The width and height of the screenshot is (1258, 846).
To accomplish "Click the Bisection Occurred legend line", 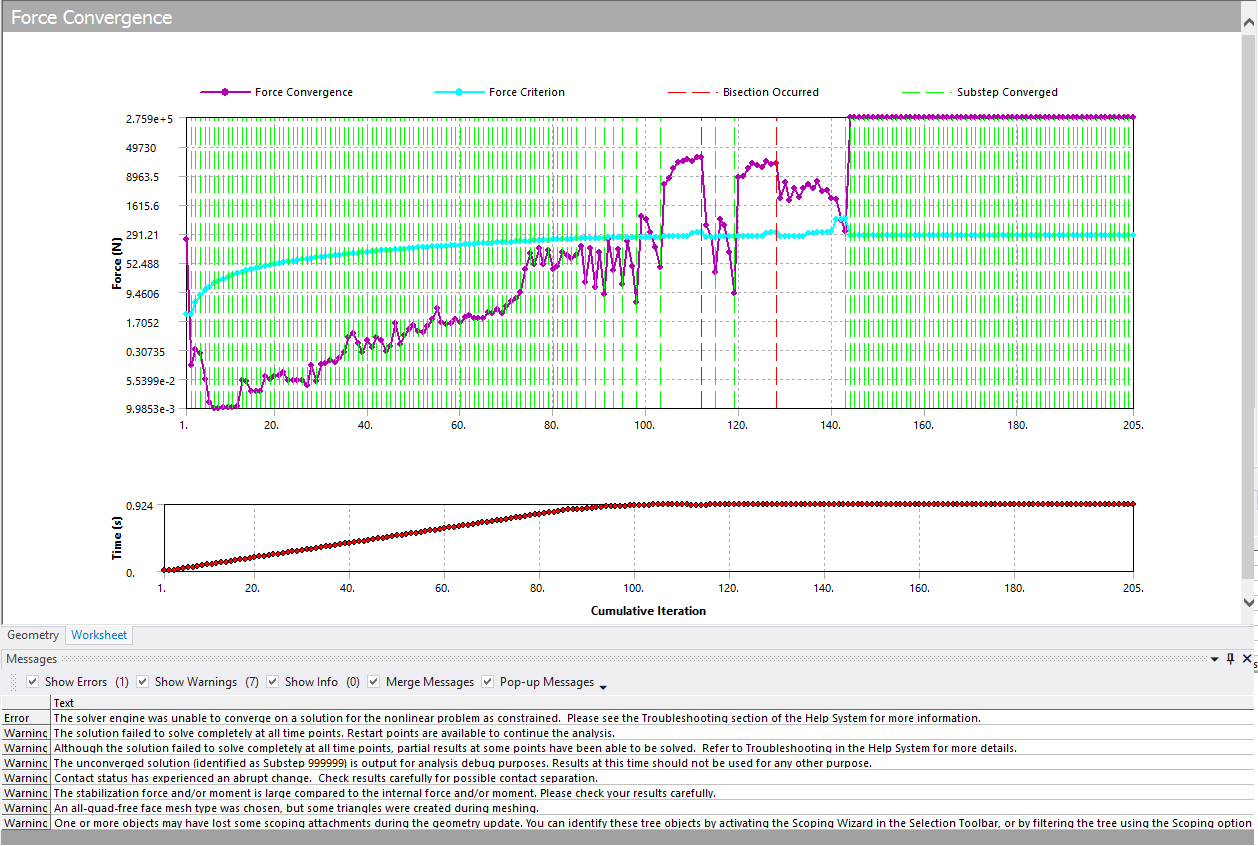I will click(692, 92).
